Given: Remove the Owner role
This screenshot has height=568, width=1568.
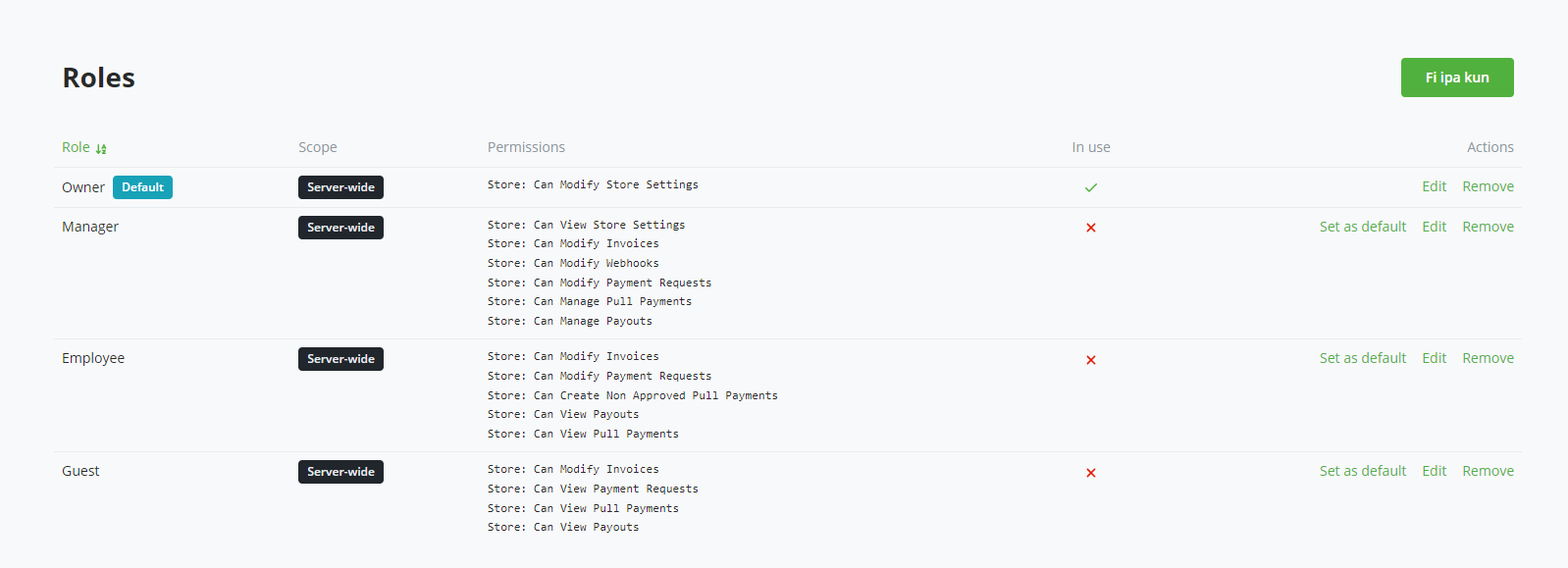Looking at the screenshot, I should [1488, 186].
